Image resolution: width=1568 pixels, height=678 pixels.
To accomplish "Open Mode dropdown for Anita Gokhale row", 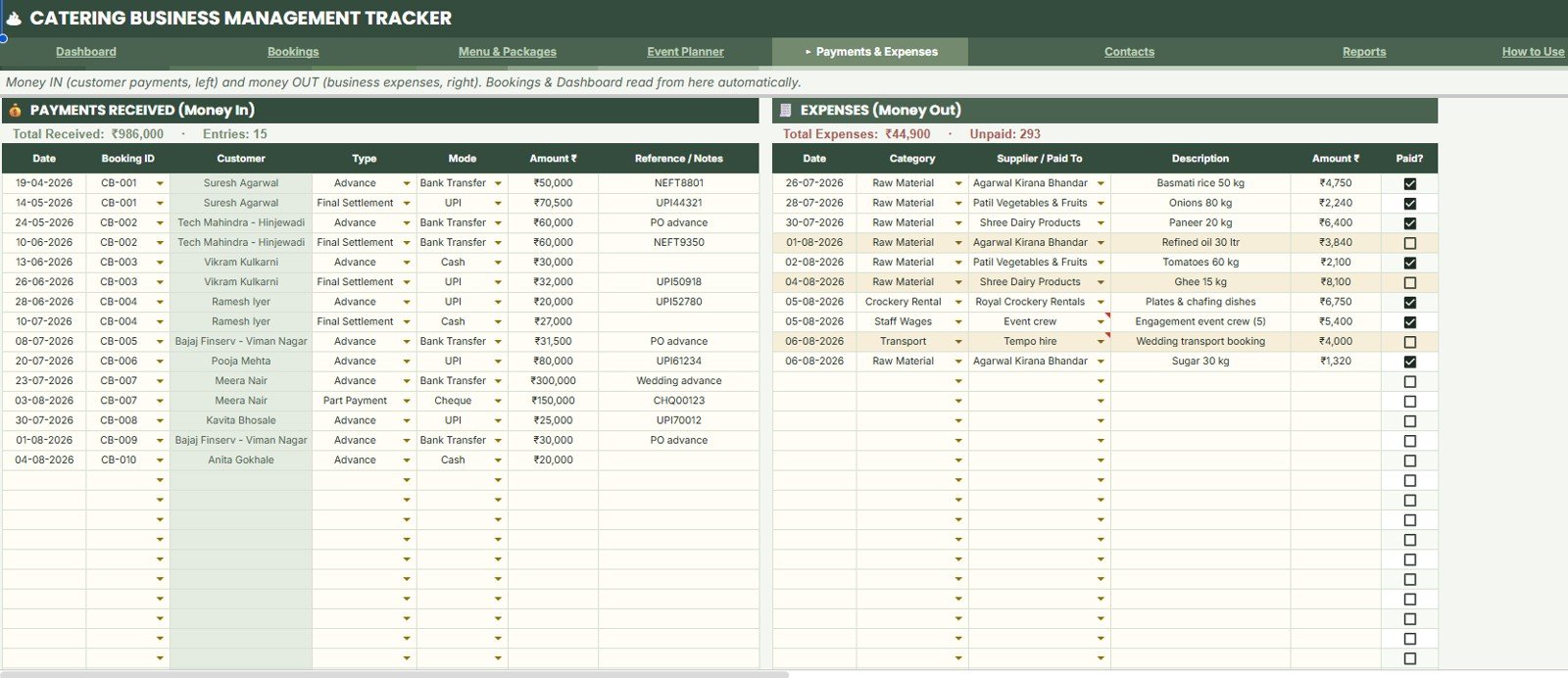I will point(498,460).
